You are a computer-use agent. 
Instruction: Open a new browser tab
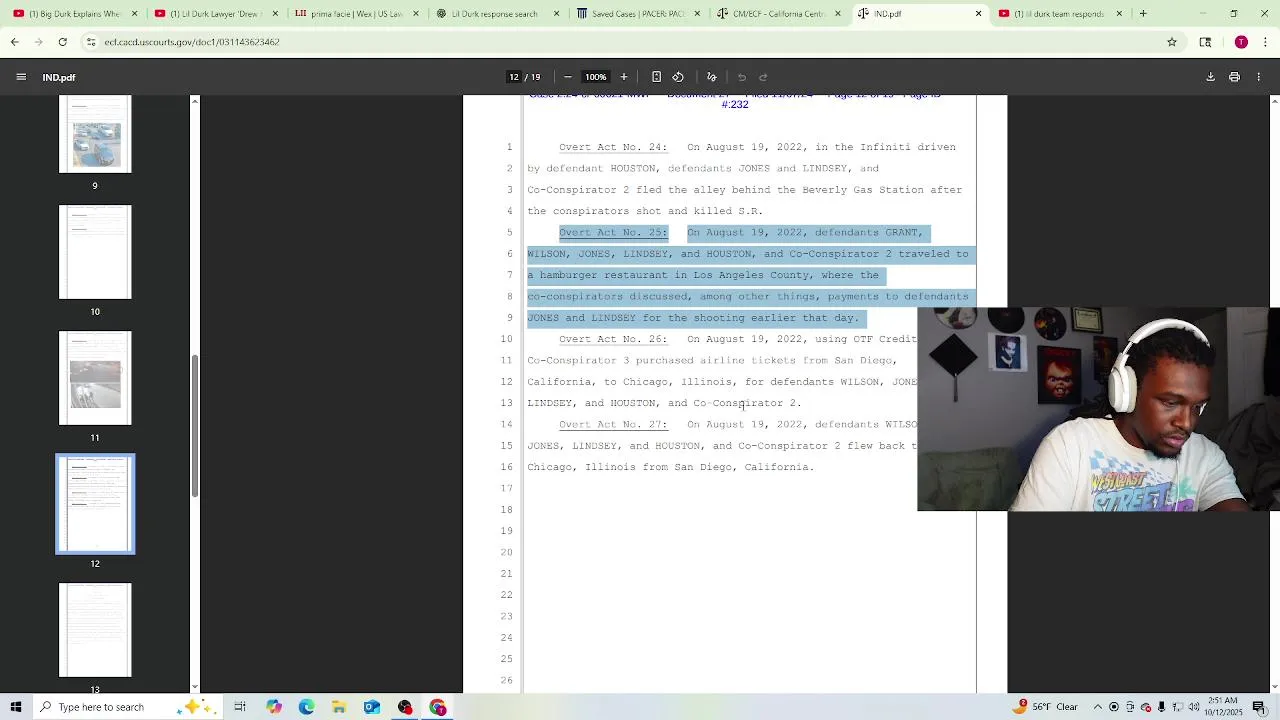1143,14
